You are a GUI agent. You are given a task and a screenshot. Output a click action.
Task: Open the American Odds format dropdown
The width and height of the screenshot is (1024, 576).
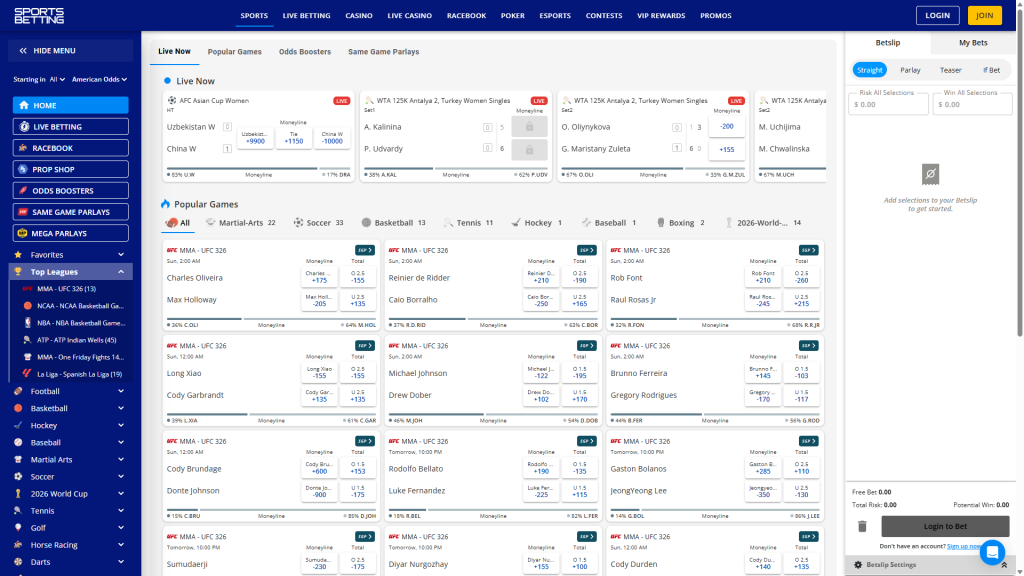point(99,79)
